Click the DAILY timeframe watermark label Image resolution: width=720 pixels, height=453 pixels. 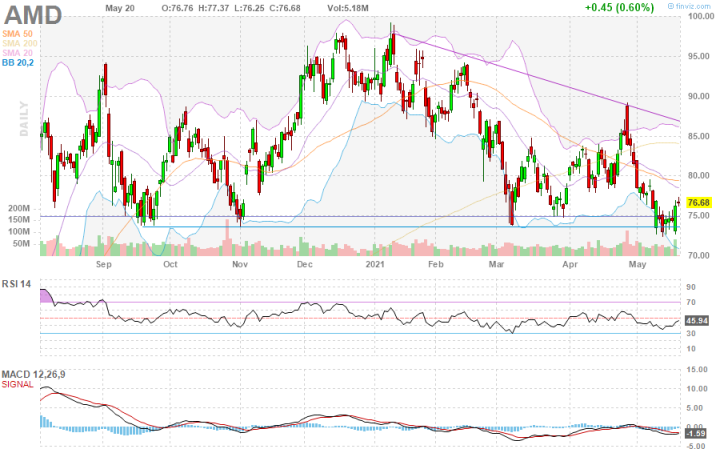(24, 119)
